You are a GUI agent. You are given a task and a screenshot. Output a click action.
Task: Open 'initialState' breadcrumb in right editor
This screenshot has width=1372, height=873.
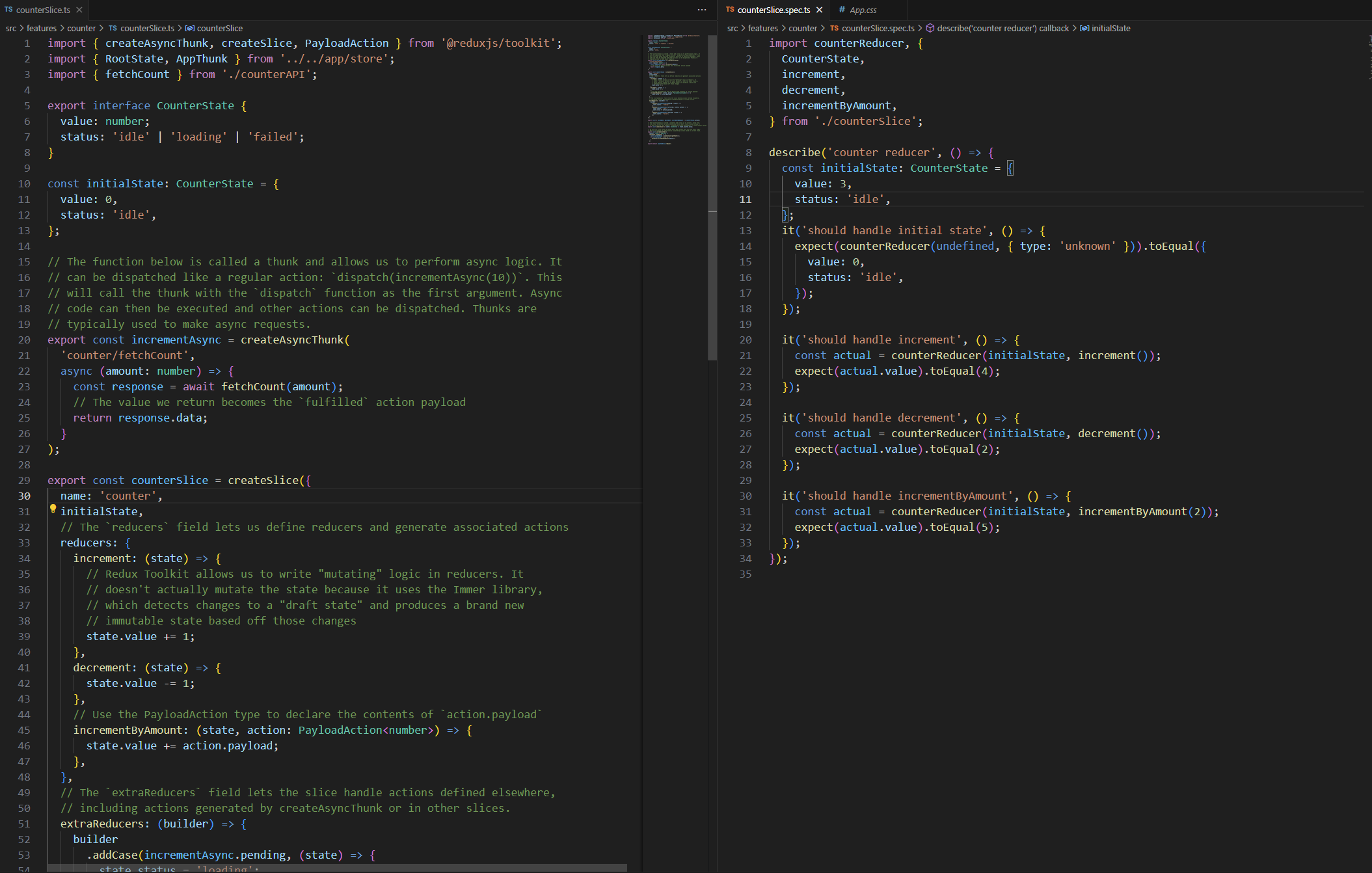pos(1111,28)
